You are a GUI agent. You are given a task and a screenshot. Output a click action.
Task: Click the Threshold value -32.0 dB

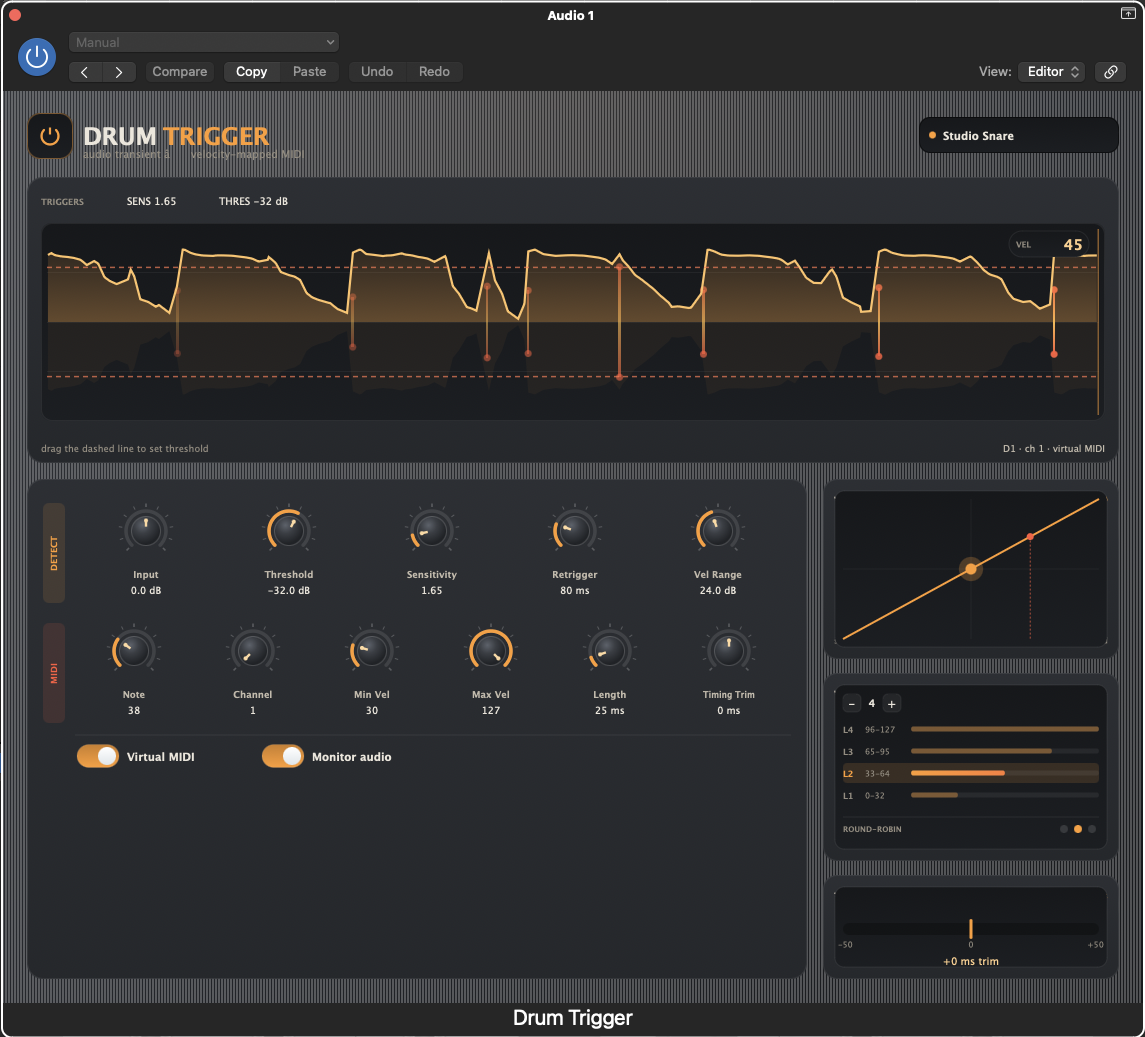288,591
